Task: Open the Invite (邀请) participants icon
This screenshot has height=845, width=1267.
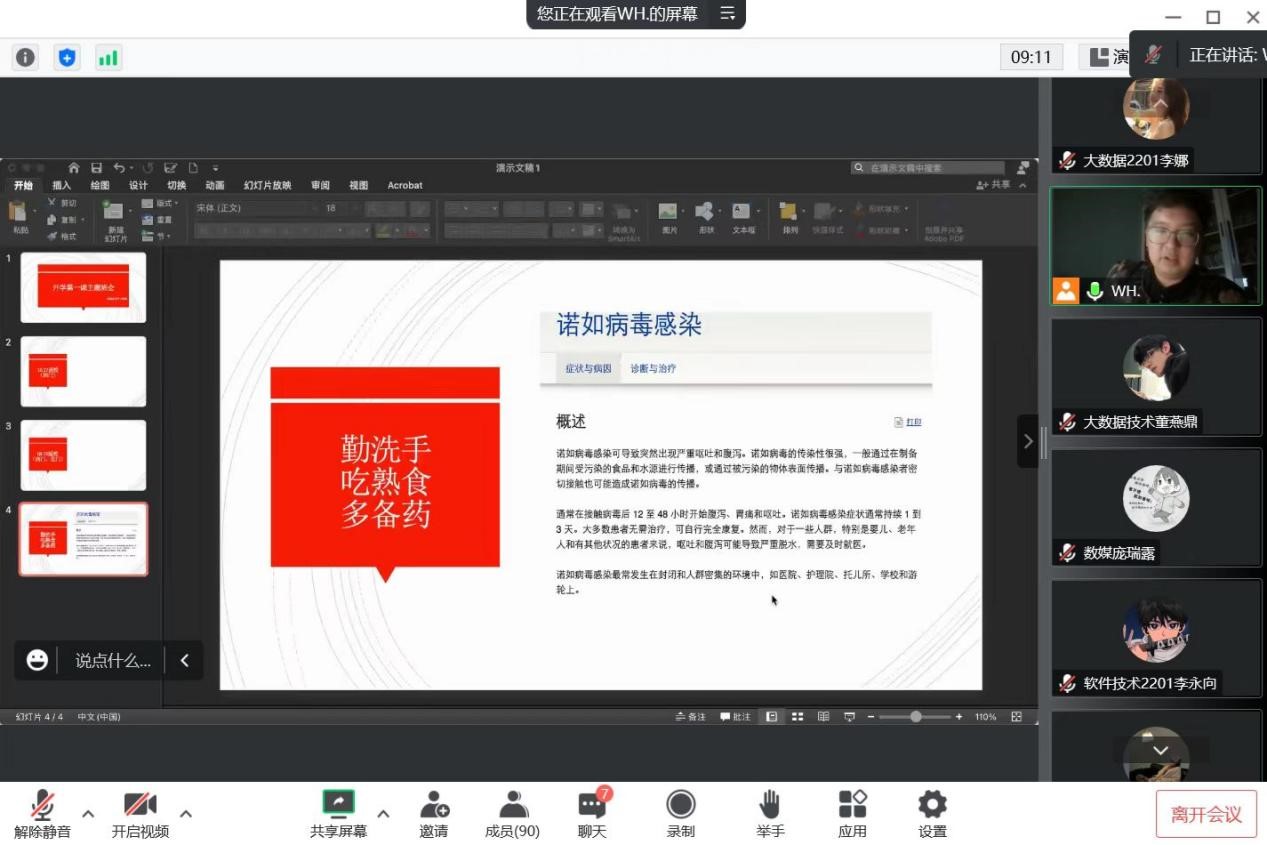Action: click(434, 804)
